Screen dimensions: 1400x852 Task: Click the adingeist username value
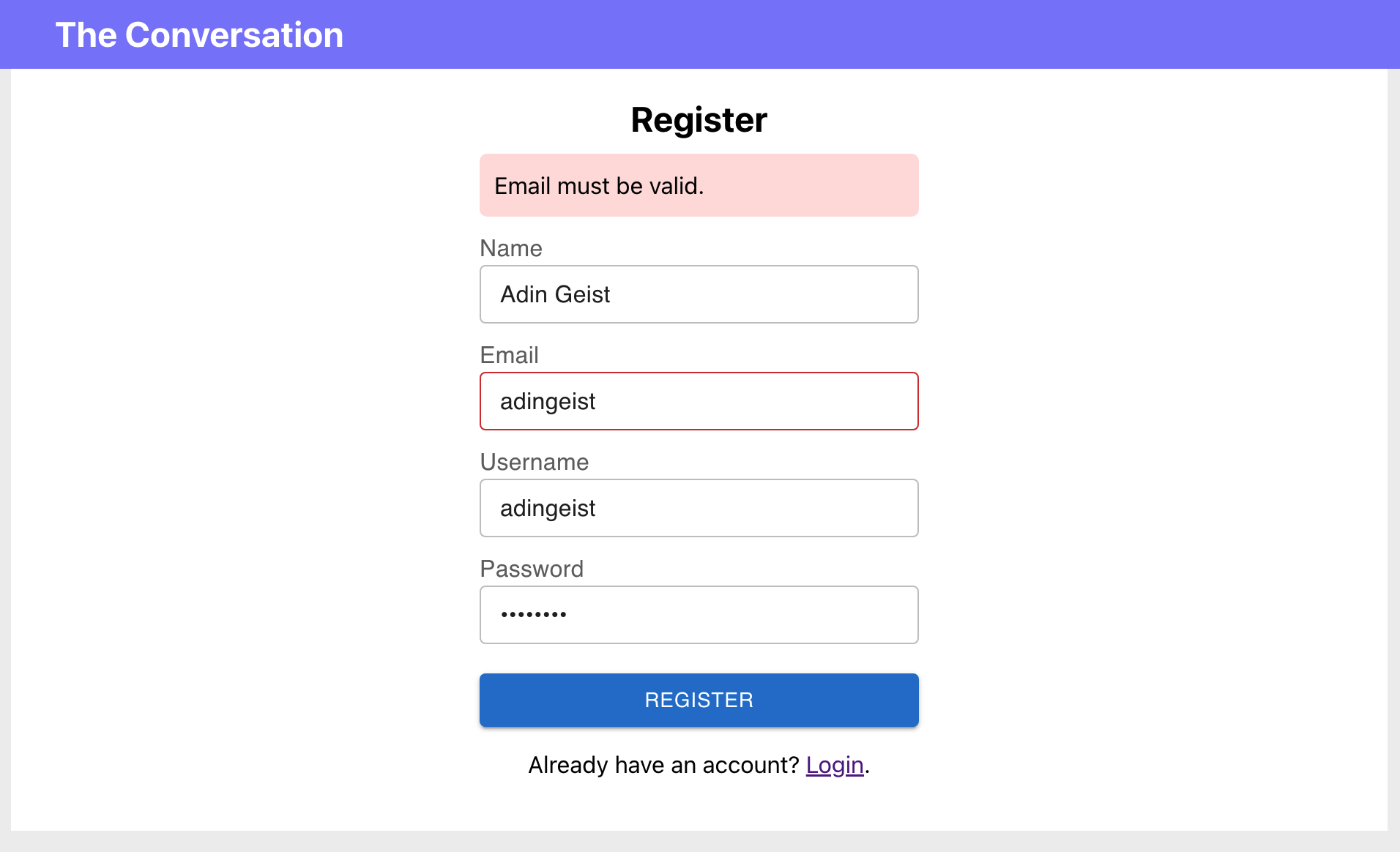pyautogui.click(x=548, y=508)
